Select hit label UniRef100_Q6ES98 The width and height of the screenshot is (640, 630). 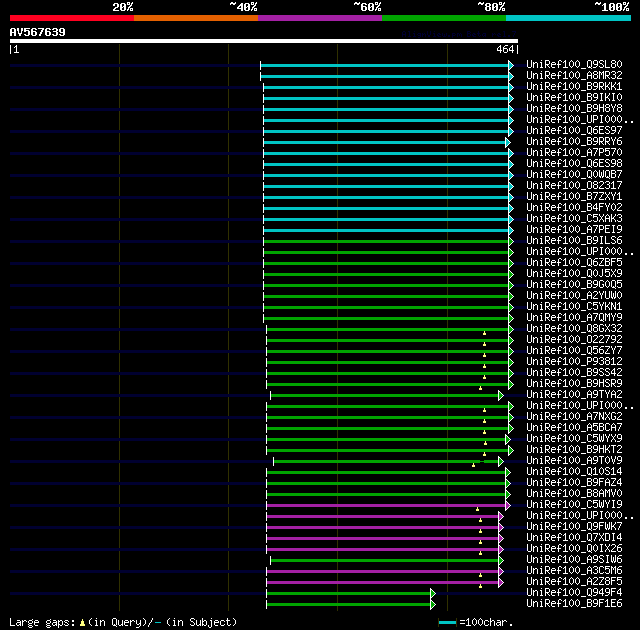click(x=574, y=164)
